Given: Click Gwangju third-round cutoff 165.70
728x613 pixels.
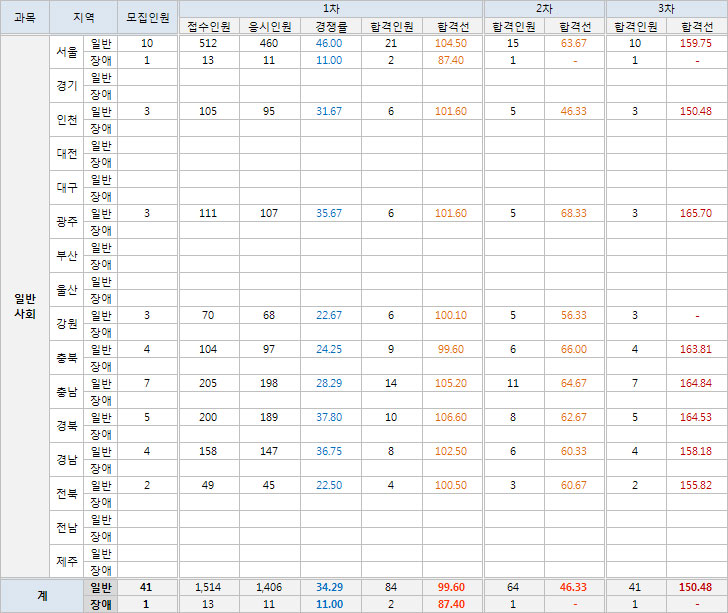Looking at the screenshot, I should (x=696, y=213).
